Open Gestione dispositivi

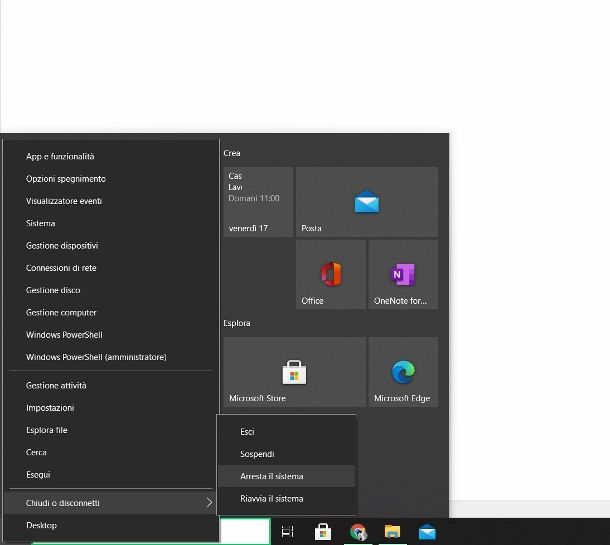(x=111, y=246)
